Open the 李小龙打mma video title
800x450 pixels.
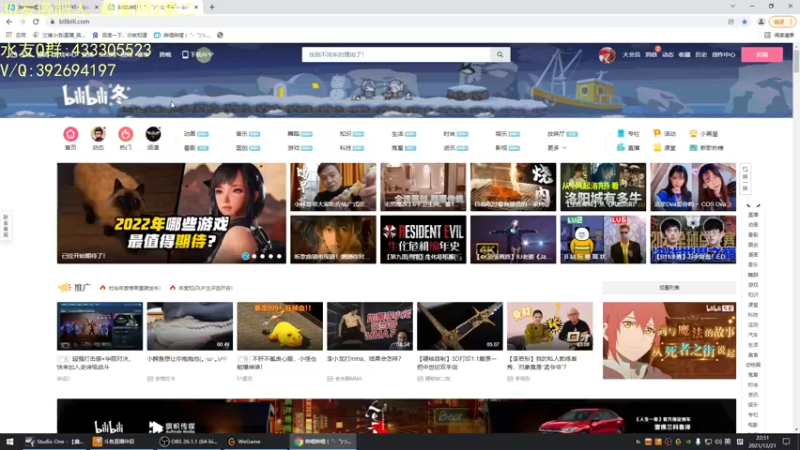(364, 359)
